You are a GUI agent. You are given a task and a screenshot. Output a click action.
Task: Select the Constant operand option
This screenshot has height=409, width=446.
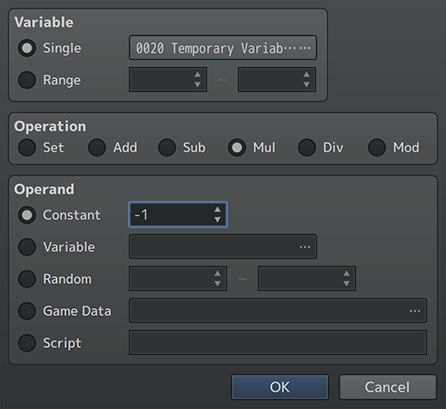(27, 215)
